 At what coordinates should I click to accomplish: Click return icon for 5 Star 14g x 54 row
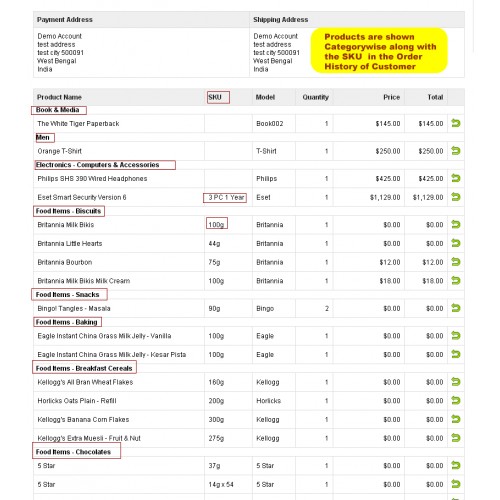456,484
